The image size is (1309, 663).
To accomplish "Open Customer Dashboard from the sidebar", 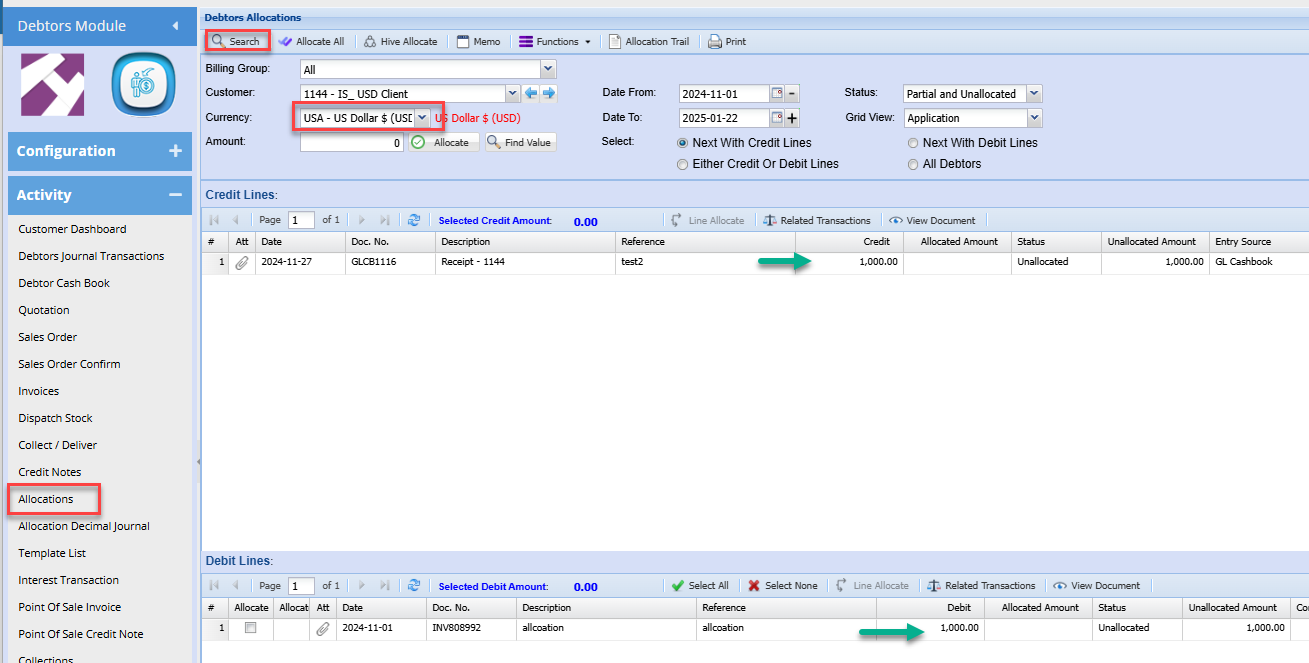I will [x=72, y=229].
